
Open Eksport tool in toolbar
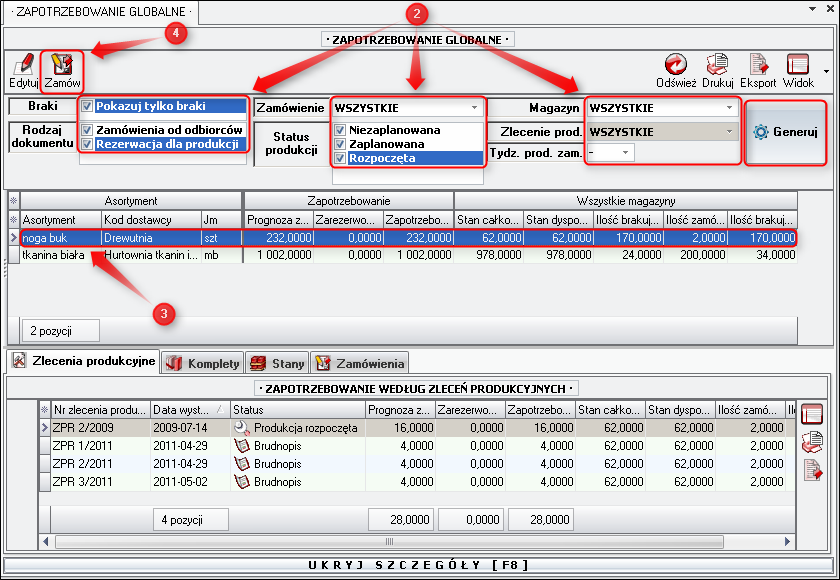click(x=758, y=66)
